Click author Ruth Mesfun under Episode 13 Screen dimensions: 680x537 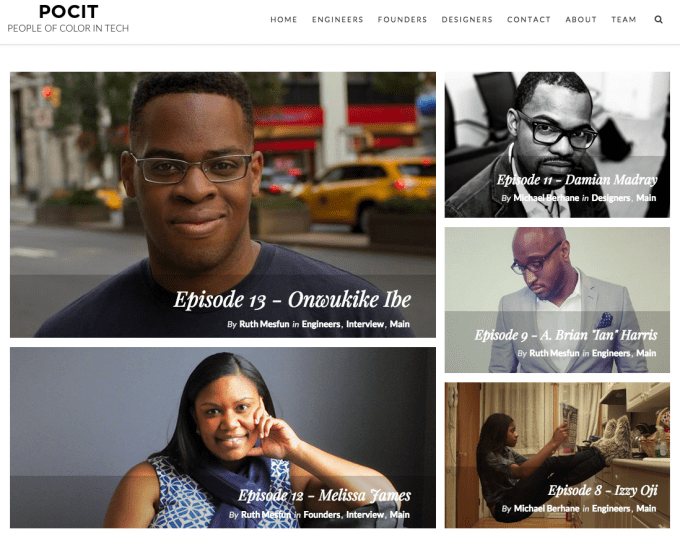(264, 324)
